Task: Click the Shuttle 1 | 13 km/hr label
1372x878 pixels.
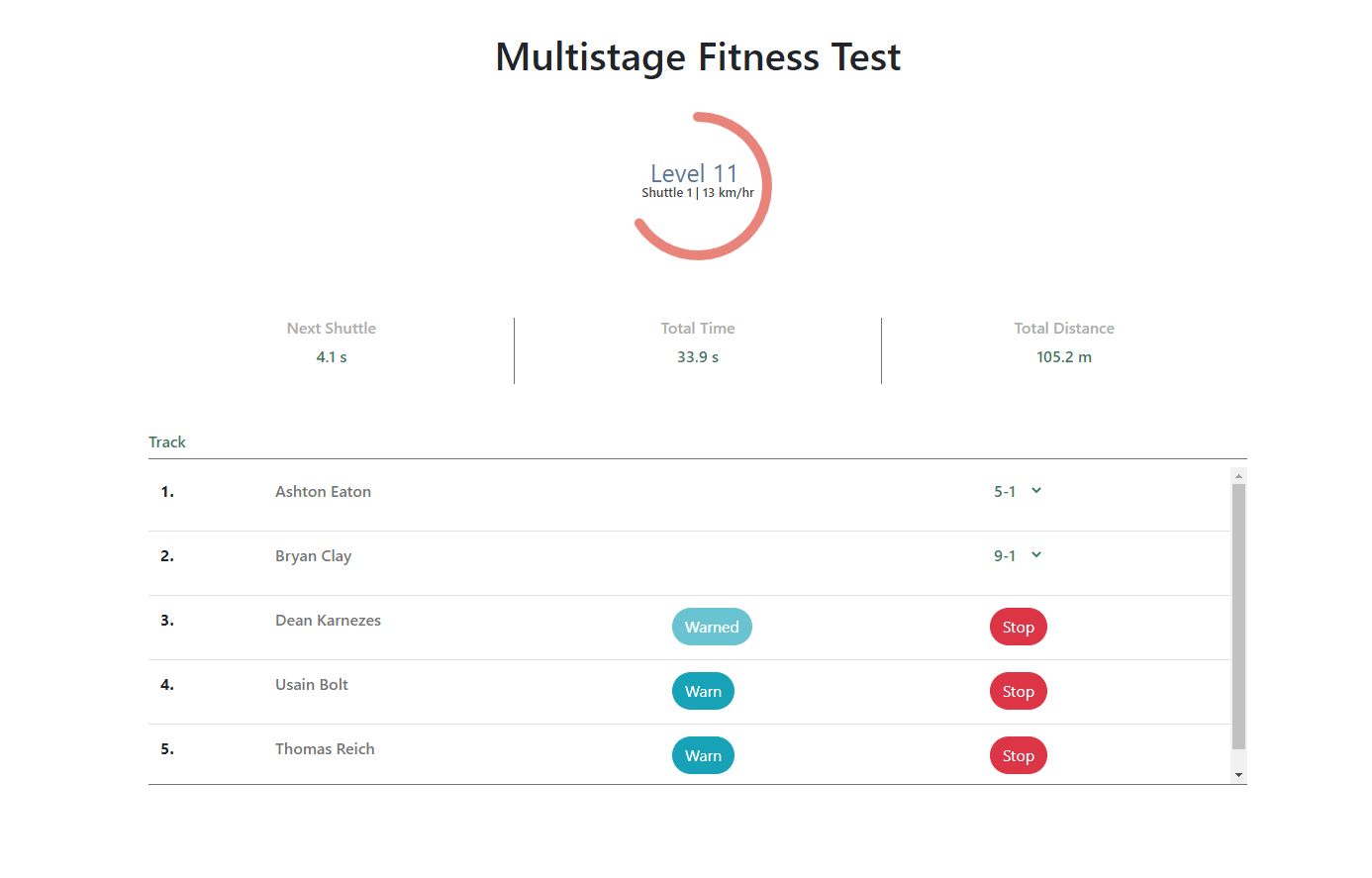Action: click(x=698, y=192)
